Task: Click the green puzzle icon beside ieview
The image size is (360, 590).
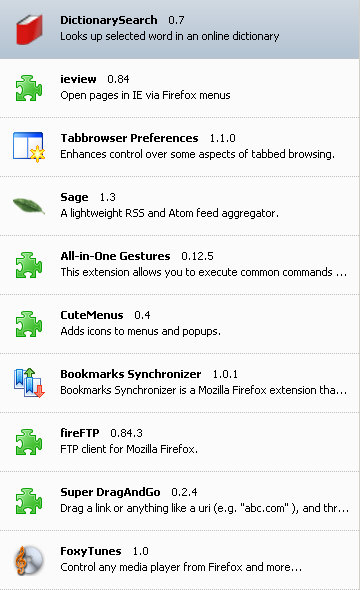Action: pyautogui.click(x=29, y=88)
